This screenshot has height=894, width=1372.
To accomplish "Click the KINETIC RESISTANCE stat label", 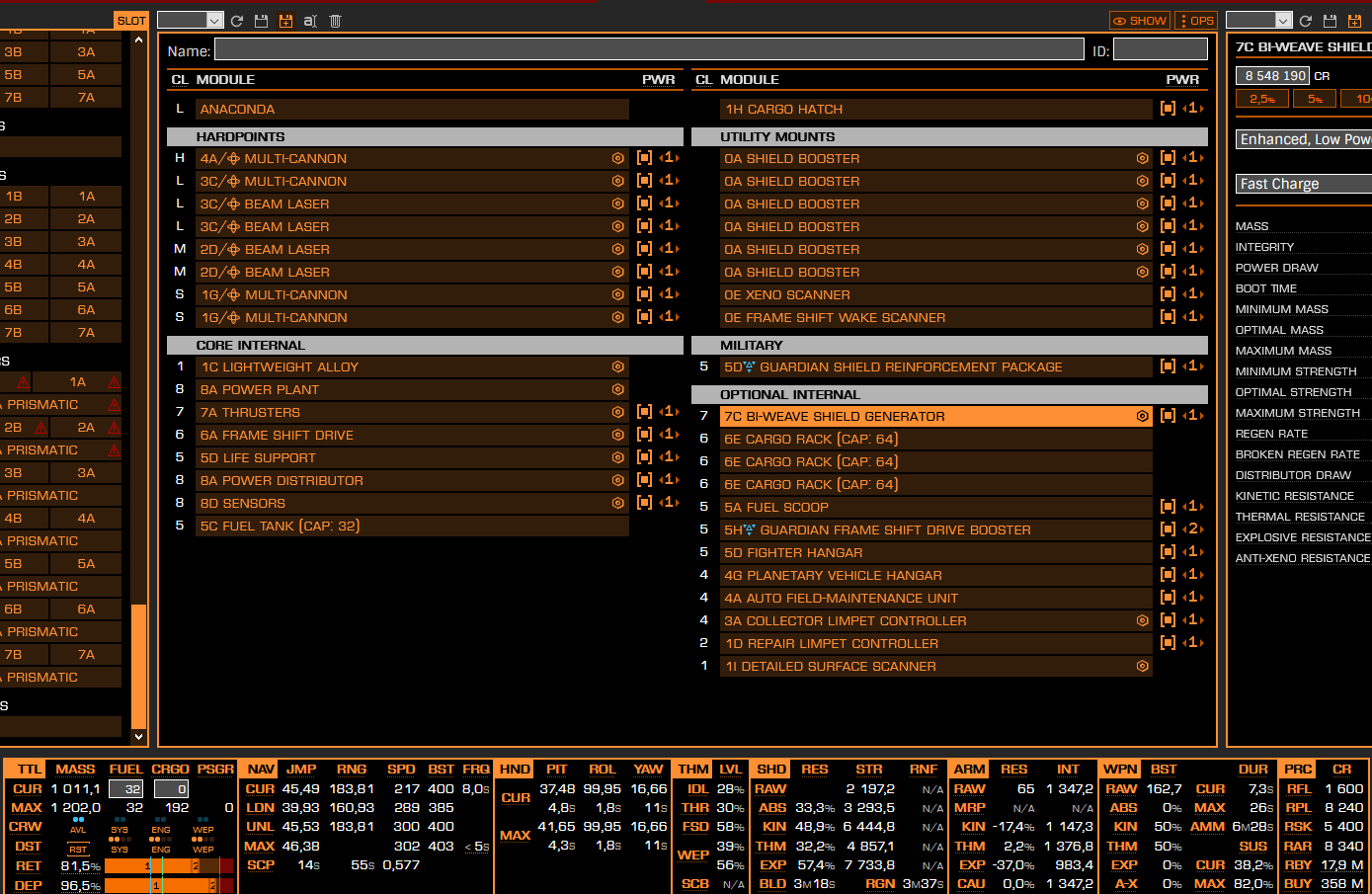I will point(1294,496).
